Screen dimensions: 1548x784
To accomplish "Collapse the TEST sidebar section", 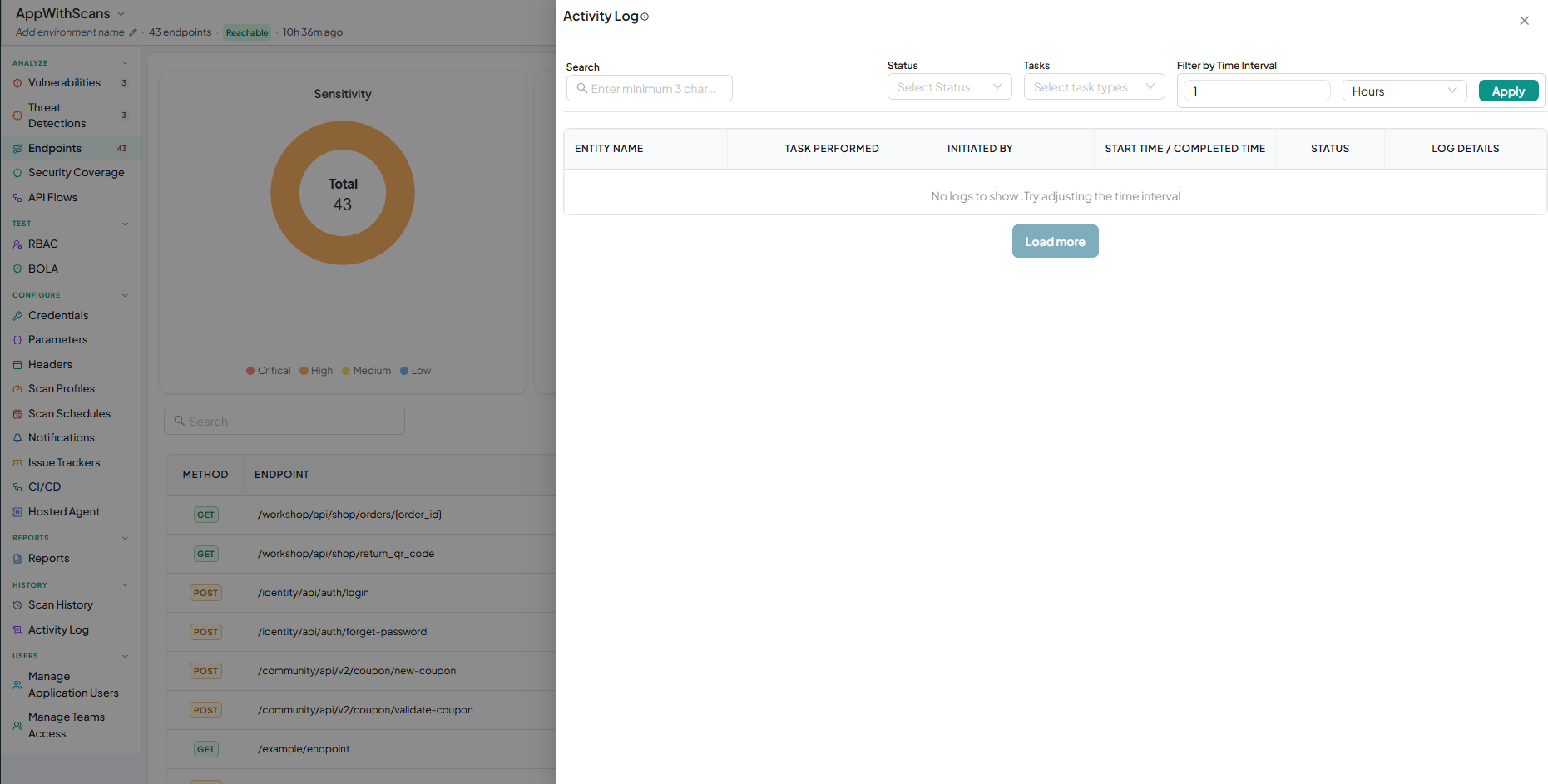I will pos(125,224).
